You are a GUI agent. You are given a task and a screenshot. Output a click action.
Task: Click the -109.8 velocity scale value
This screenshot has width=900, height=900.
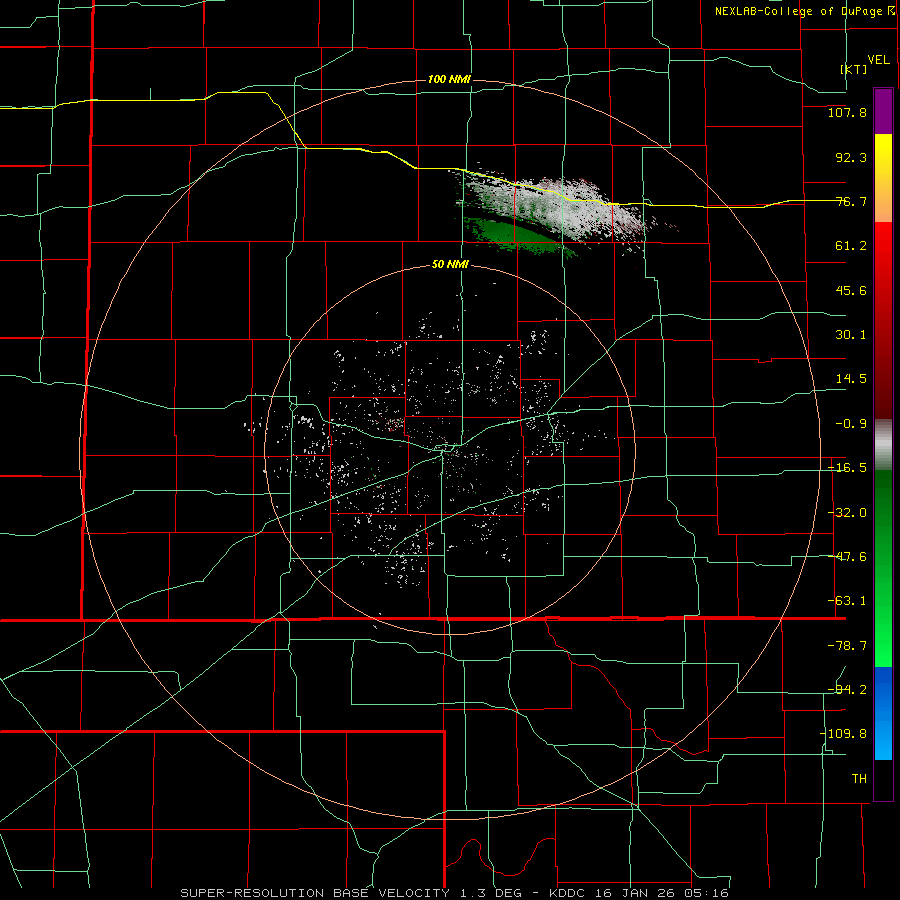pos(844,734)
